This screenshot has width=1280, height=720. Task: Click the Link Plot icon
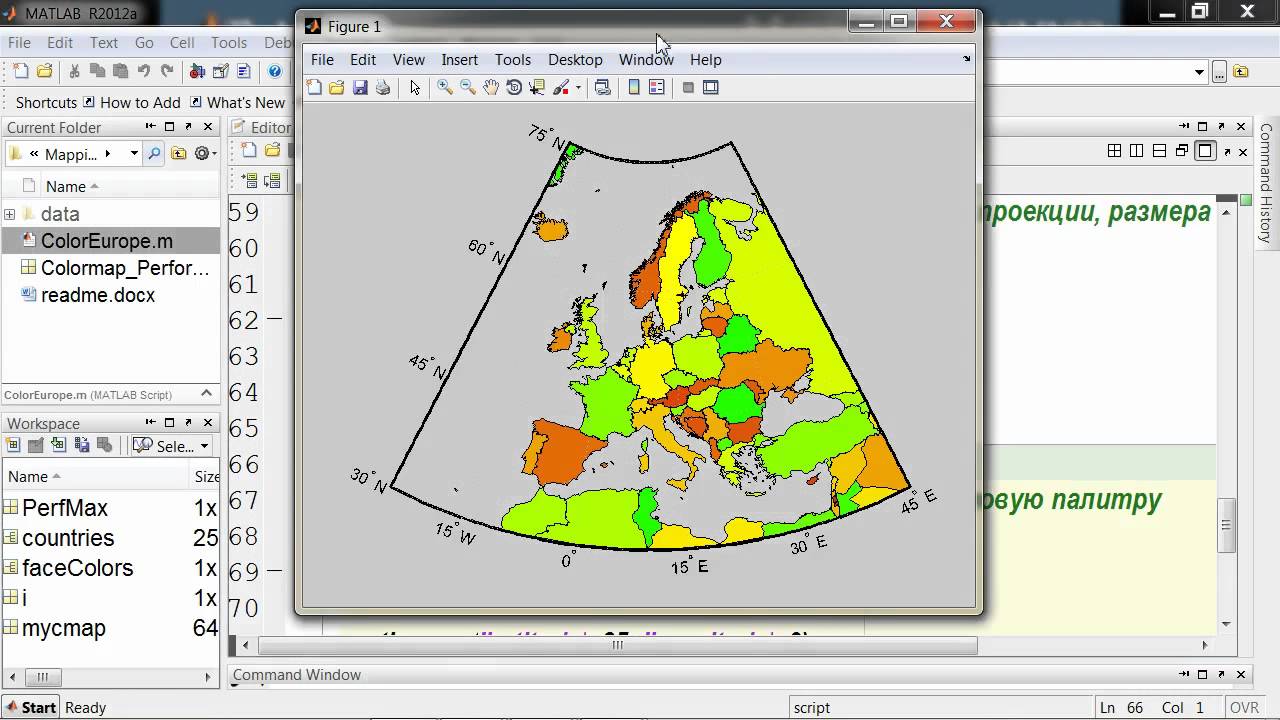[x=602, y=88]
